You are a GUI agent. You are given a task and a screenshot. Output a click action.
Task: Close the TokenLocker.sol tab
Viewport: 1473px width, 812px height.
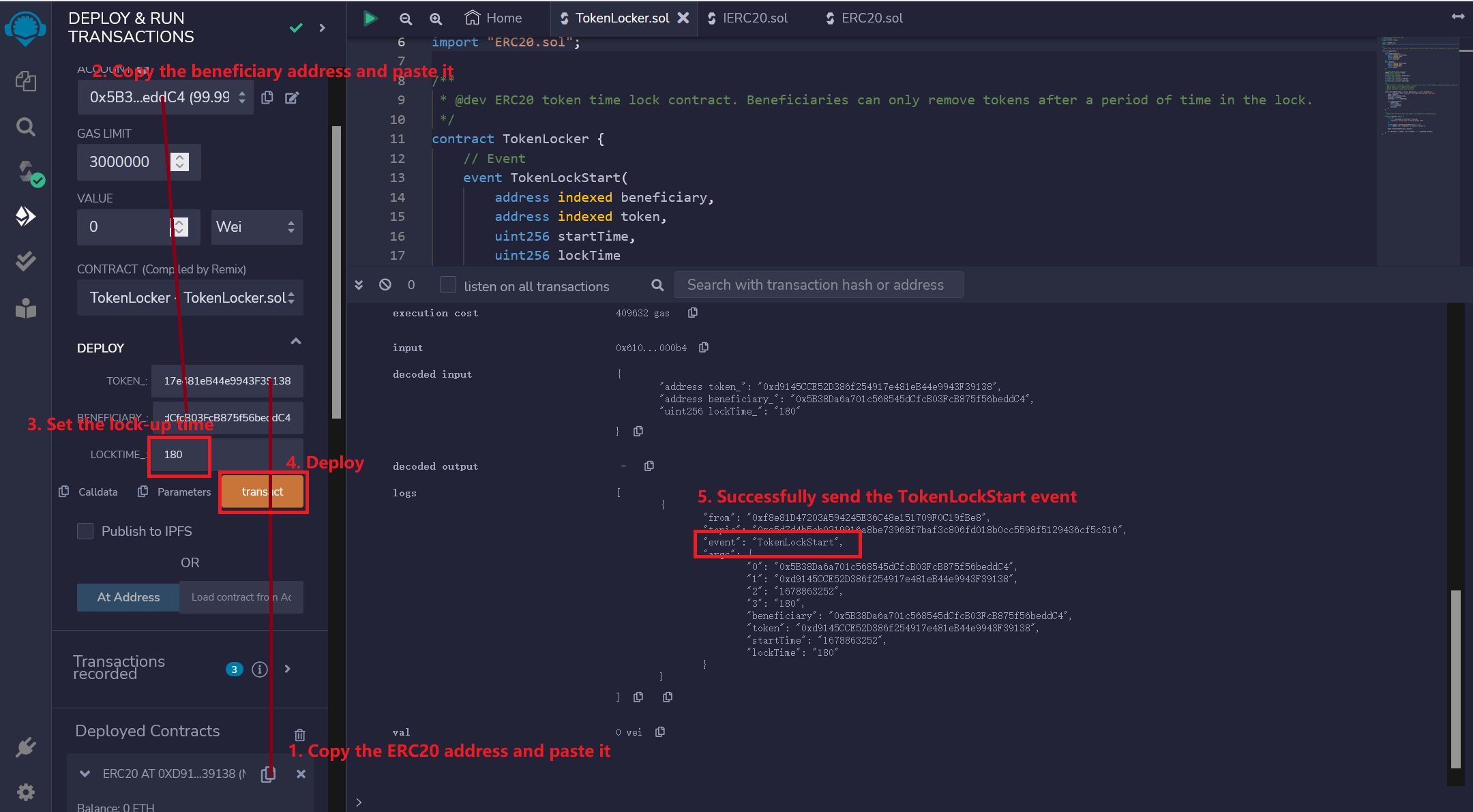(x=683, y=18)
